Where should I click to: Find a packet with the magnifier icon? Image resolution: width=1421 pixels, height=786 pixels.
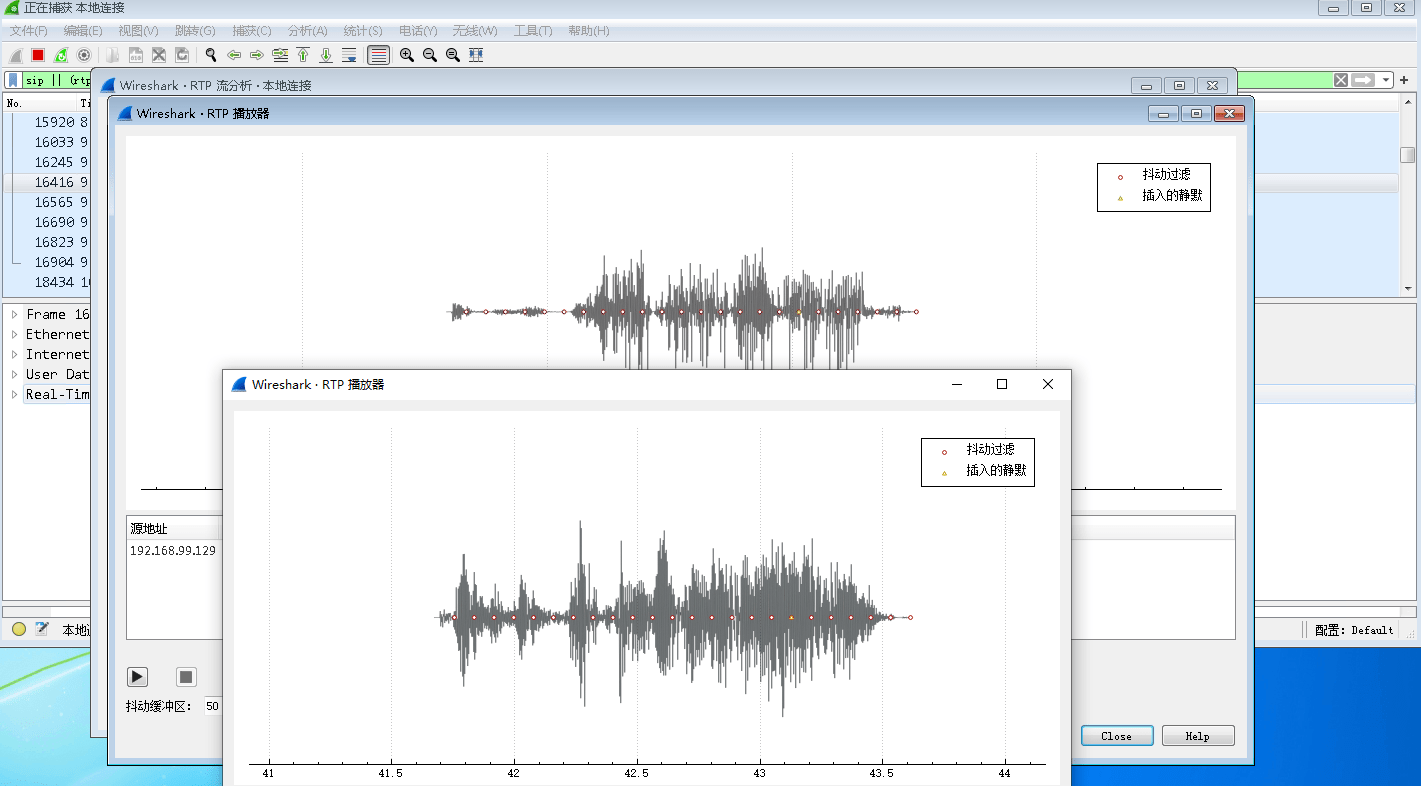coord(211,55)
